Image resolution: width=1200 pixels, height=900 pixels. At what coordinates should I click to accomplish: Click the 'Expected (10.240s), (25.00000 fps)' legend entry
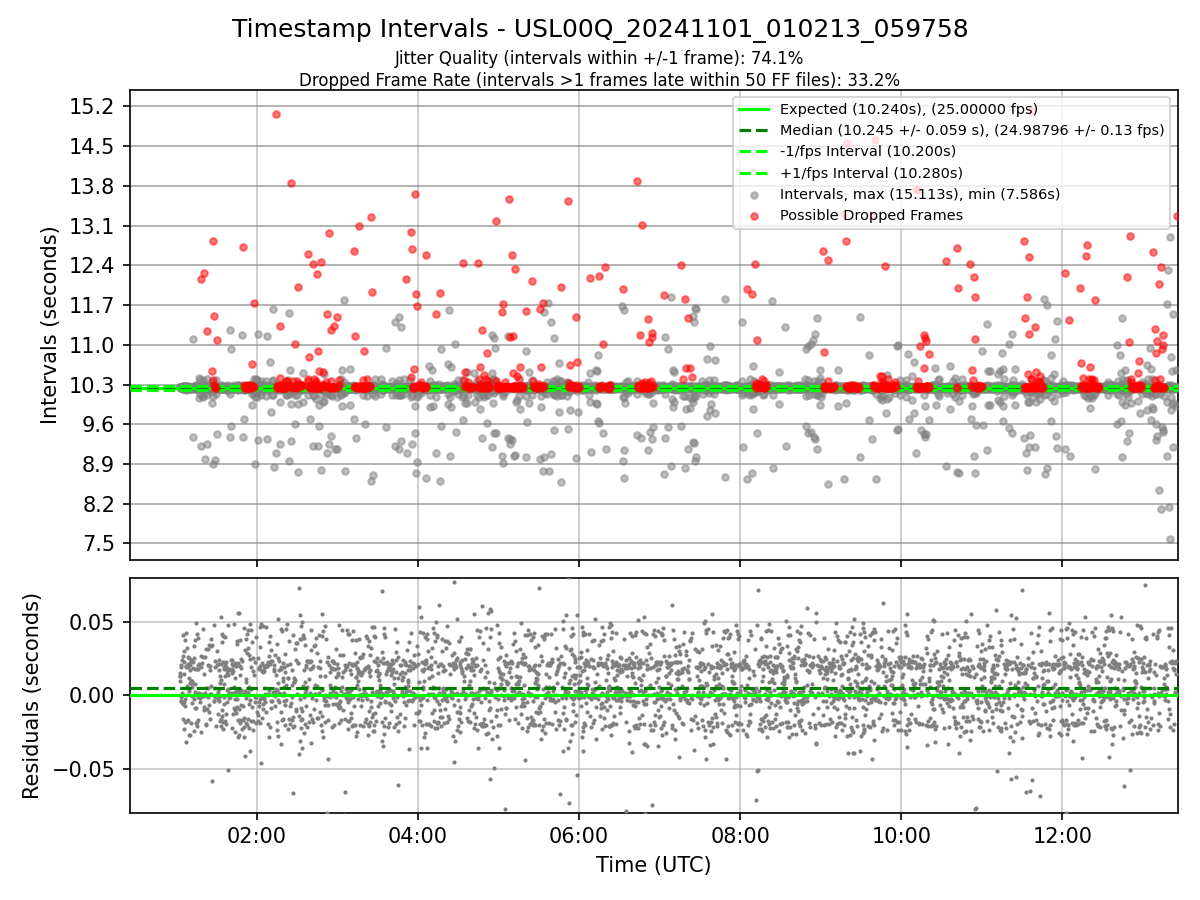909,109
